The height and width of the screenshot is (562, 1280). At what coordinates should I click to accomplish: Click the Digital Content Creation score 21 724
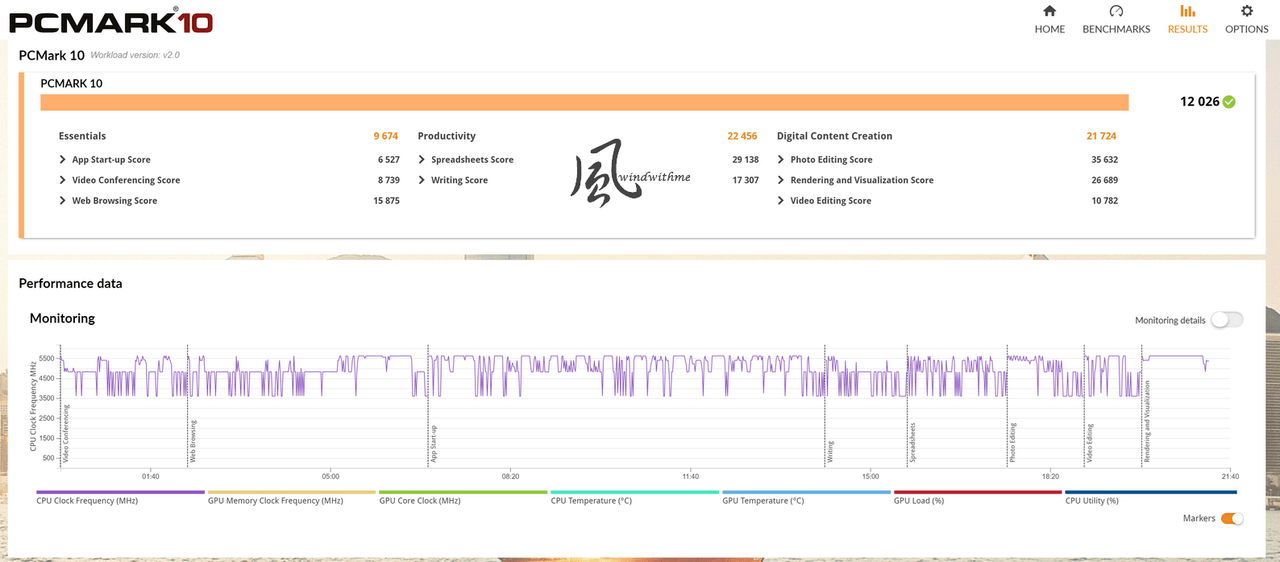[x=1102, y=136]
